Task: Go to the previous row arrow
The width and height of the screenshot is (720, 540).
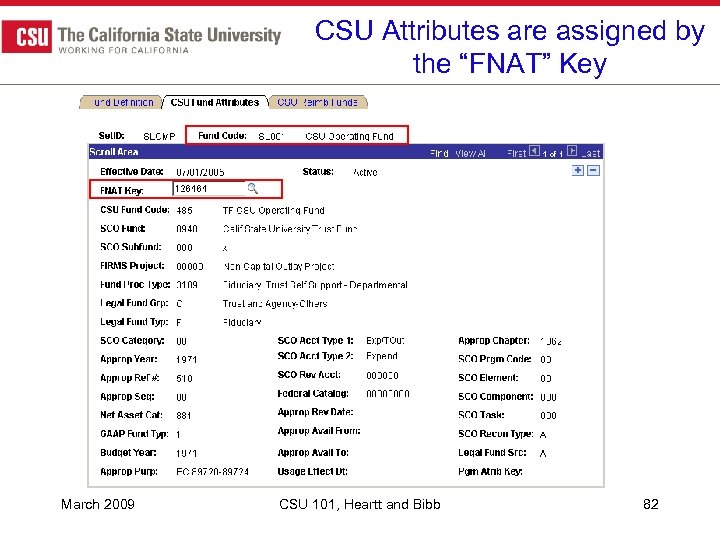Action: [x=534, y=151]
